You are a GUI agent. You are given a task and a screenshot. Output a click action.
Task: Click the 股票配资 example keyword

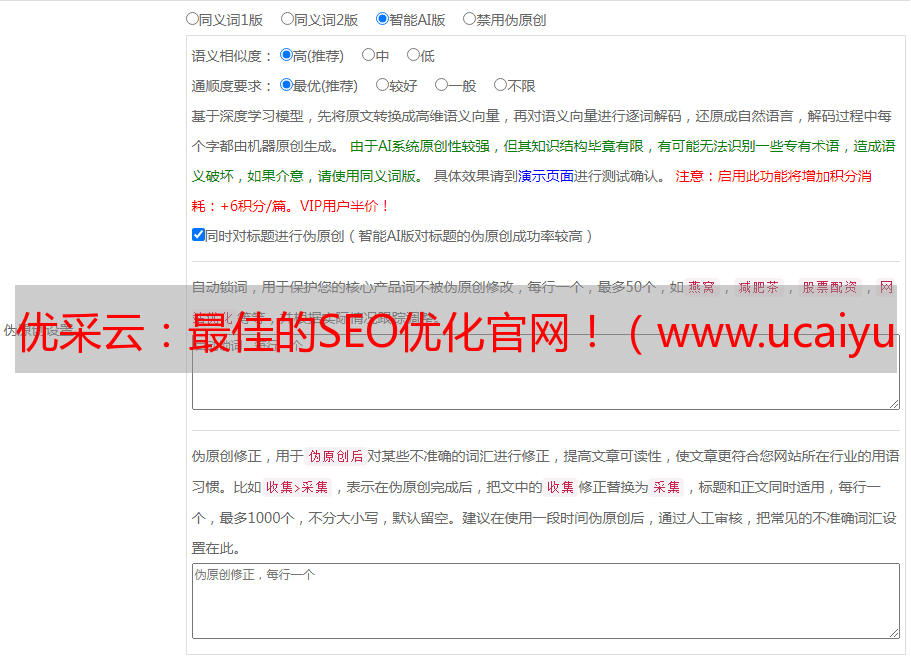click(830, 287)
